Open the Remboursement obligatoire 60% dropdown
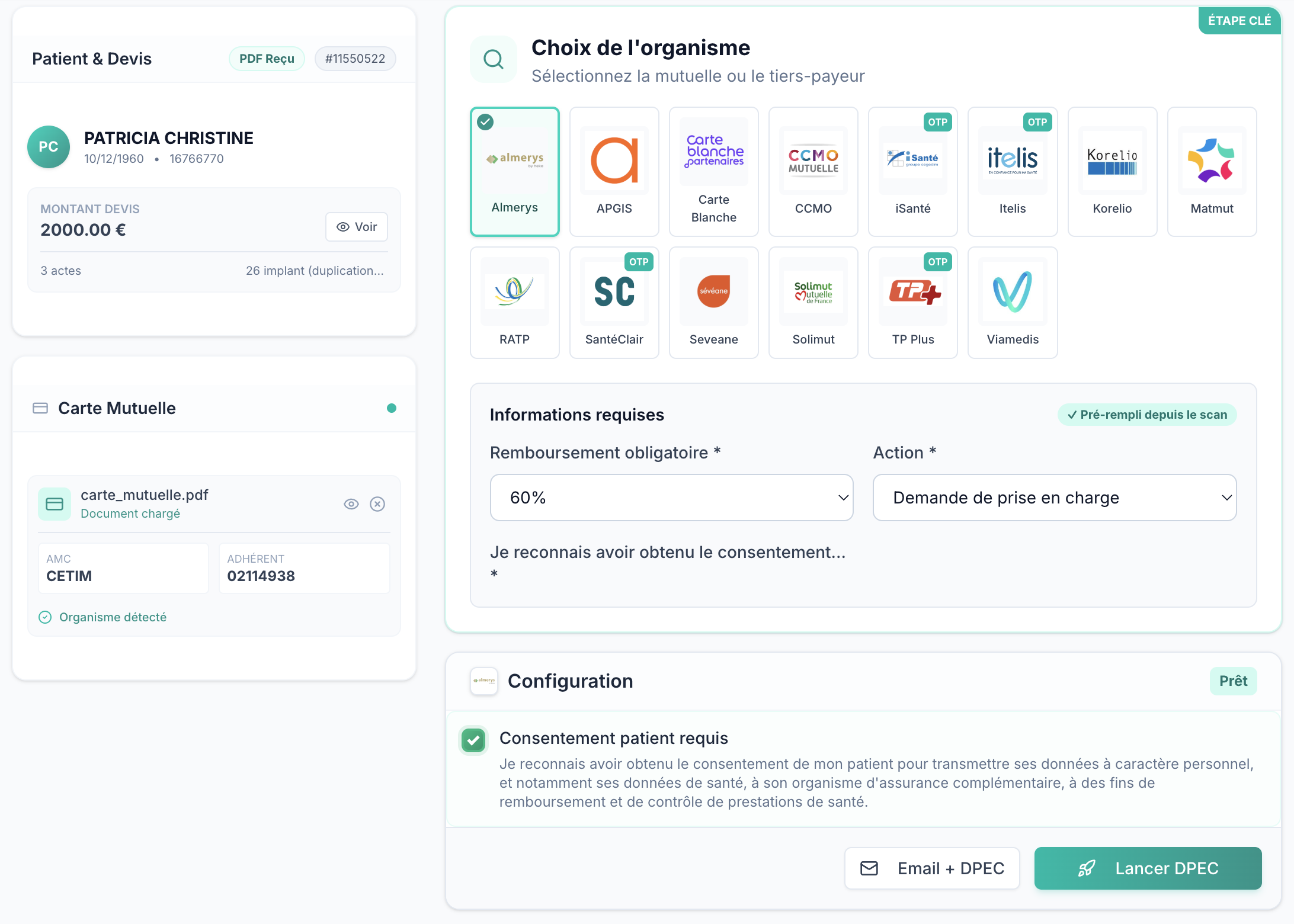This screenshot has width=1294, height=924. (x=671, y=498)
